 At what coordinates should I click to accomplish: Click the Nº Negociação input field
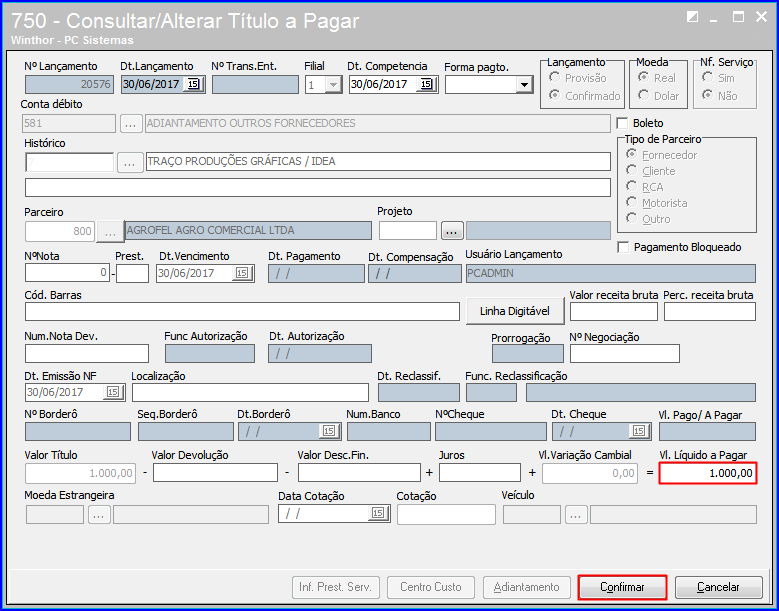[x=624, y=354]
